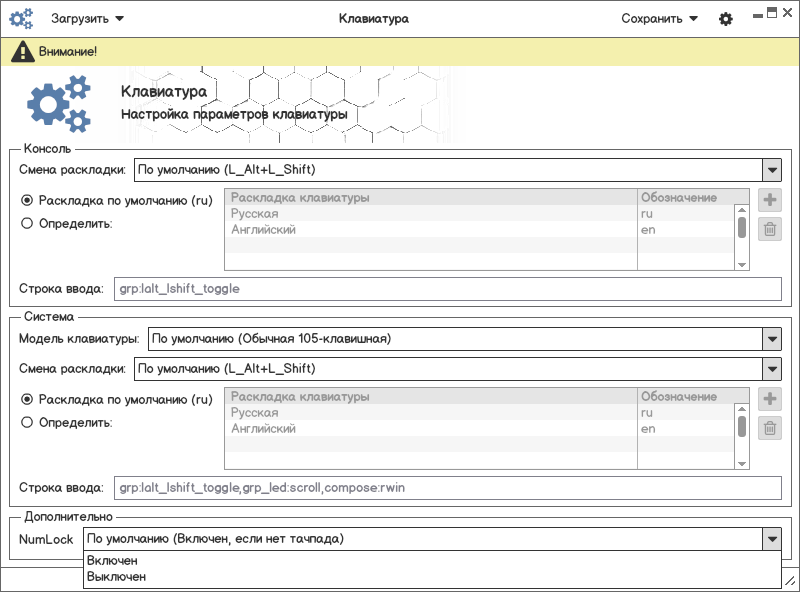The width and height of the screenshot is (800, 592).
Task: Click scroll-down arrow of Система layout list
Action: [x=742, y=464]
